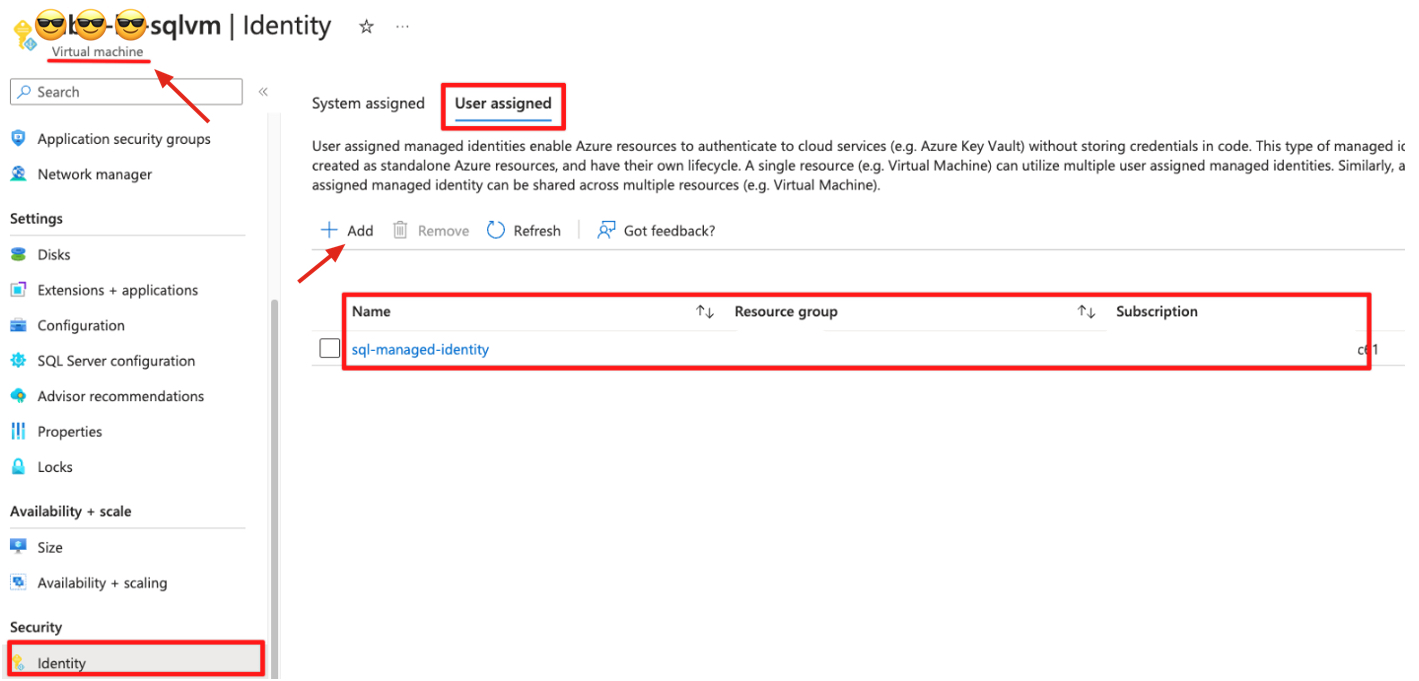Click the Application security groups shield icon
The height and width of the screenshot is (681, 1419).
click(x=18, y=139)
